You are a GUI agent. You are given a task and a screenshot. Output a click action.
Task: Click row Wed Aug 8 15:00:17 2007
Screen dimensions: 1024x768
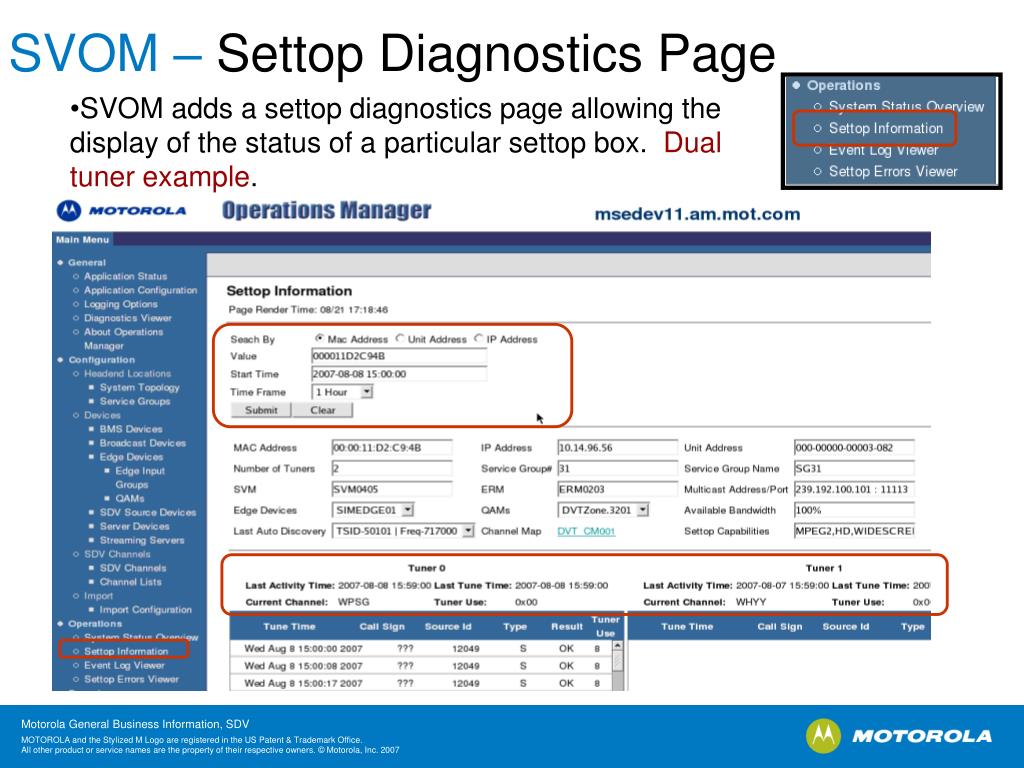pyautogui.click(x=421, y=683)
